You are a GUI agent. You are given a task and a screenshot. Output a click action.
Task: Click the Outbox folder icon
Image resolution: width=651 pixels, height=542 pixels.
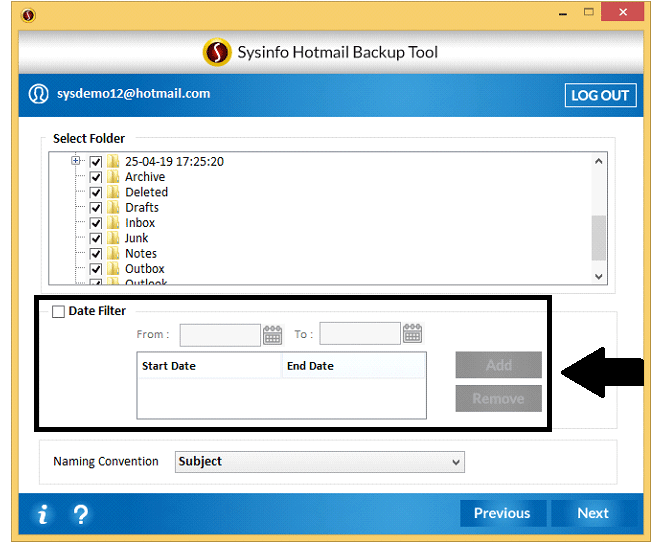(x=113, y=269)
